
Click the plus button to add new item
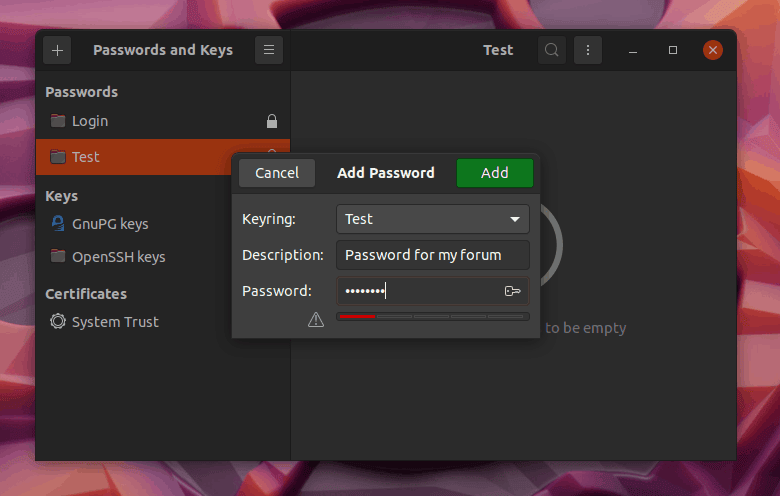tap(57, 50)
